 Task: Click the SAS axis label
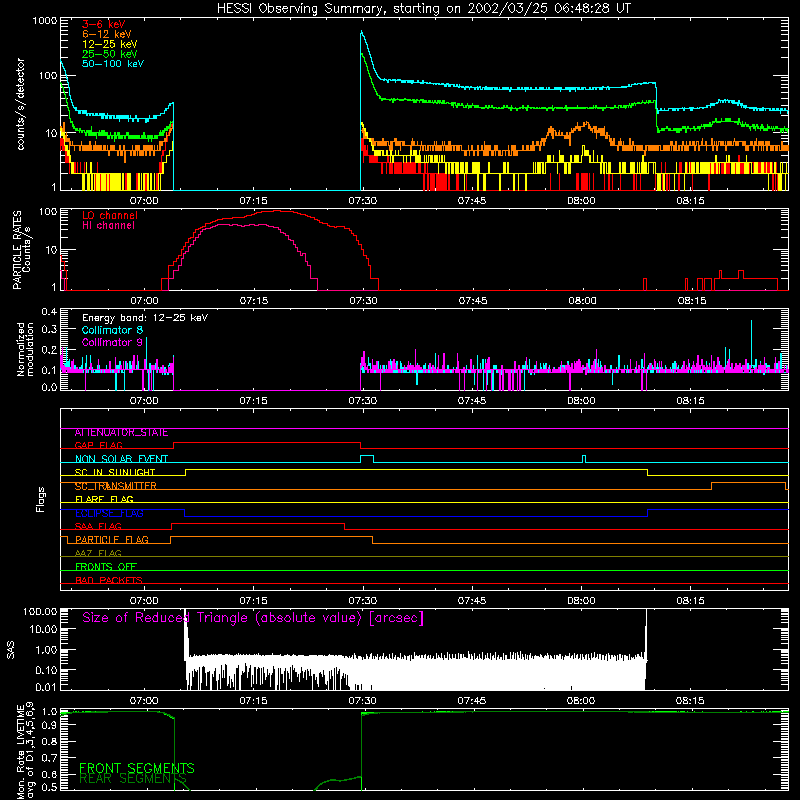tap(11, 650)
